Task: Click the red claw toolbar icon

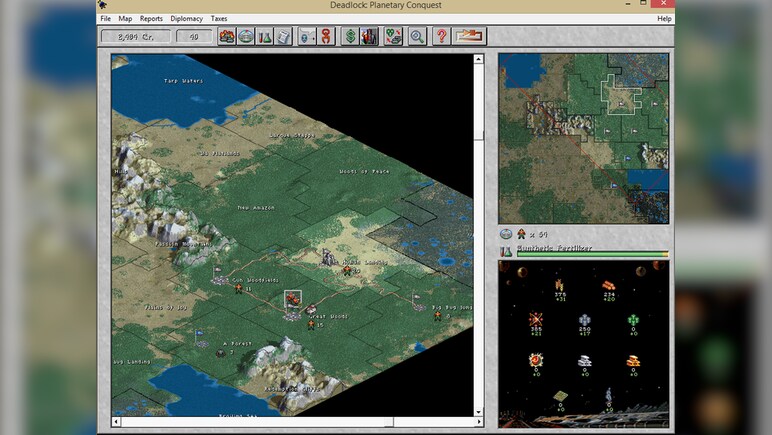Action: [x=326, y=36]
